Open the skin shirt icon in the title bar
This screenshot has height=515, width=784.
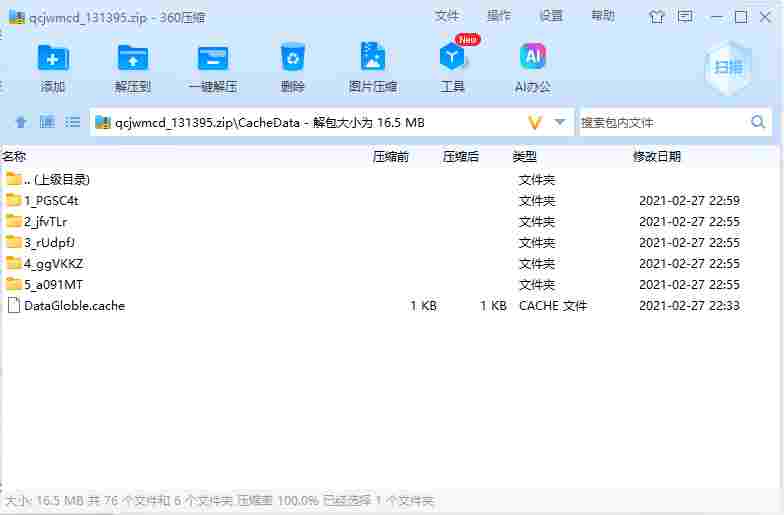coord(657,17)
